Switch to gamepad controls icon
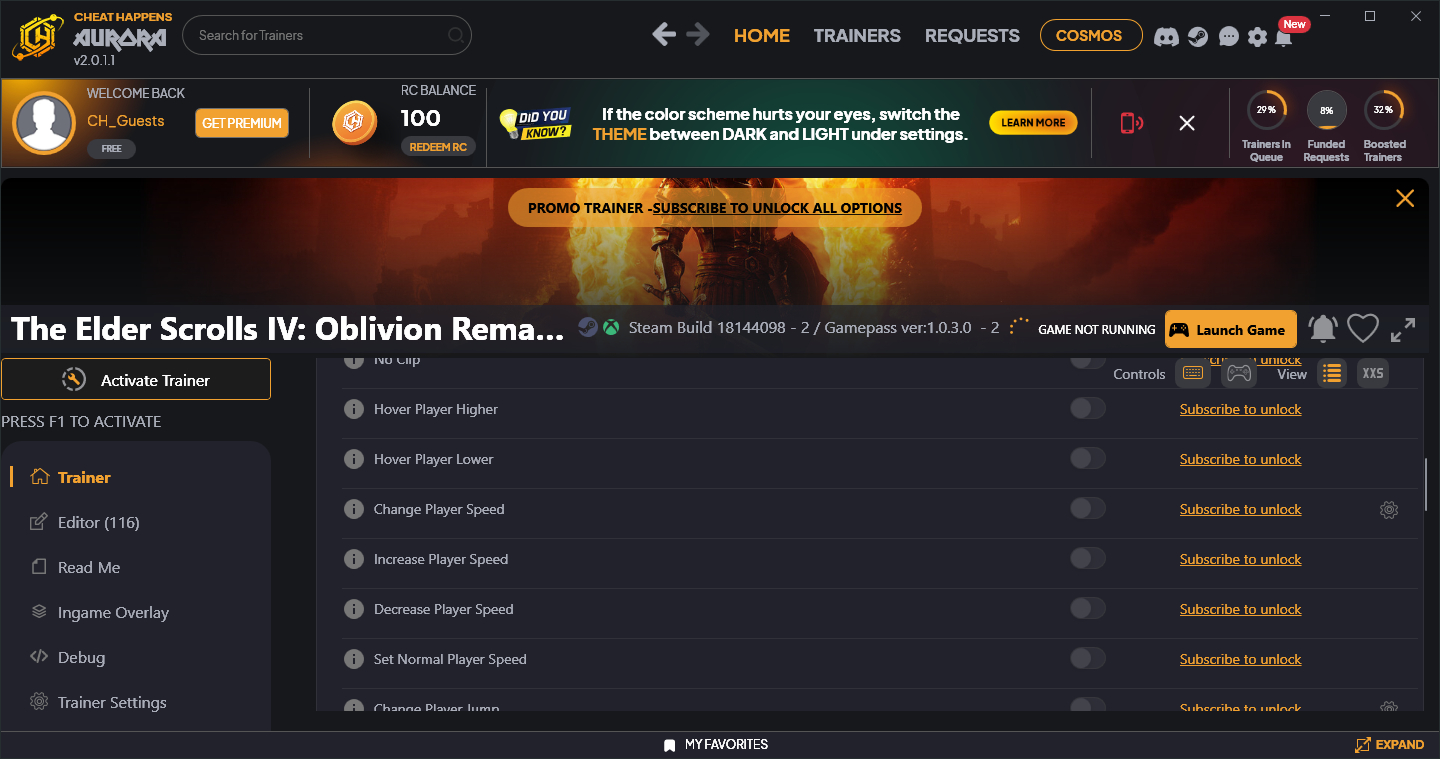The width and height of the screenshot is (1440, 759). tap(1238, 373)
